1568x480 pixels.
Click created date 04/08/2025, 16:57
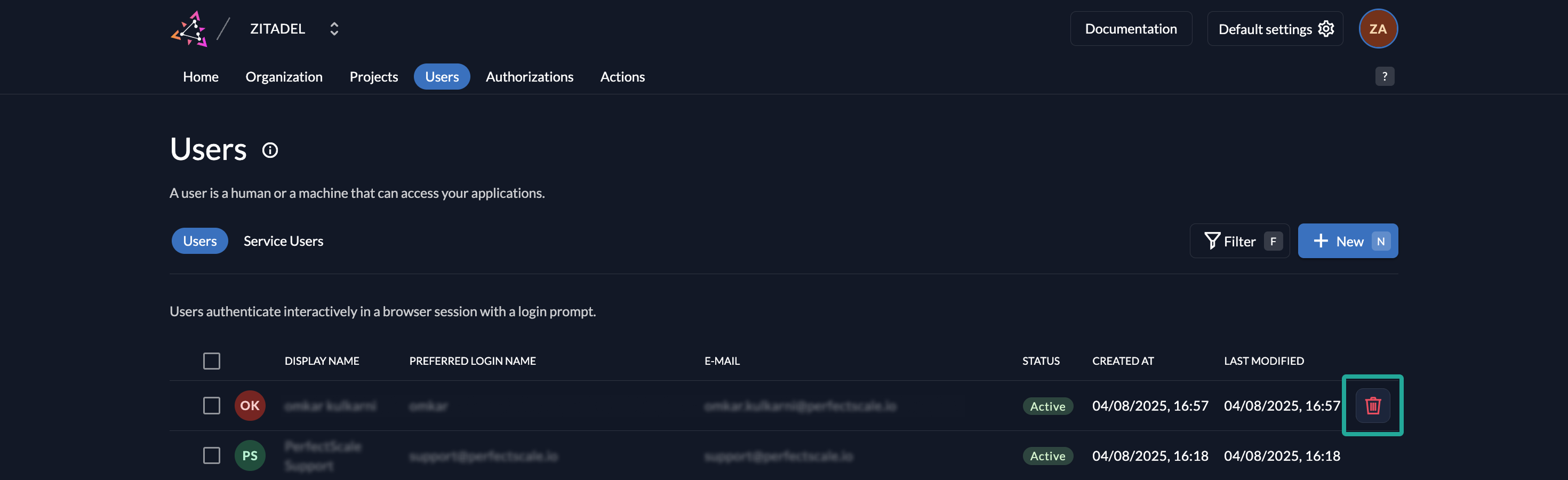tap(1150, 406)
